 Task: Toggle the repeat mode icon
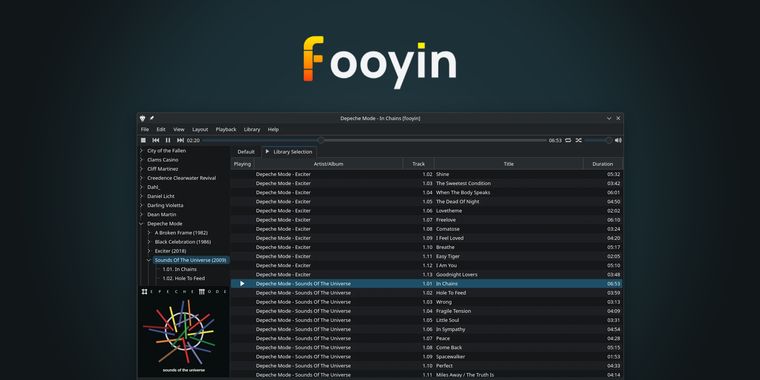point(568,140)
